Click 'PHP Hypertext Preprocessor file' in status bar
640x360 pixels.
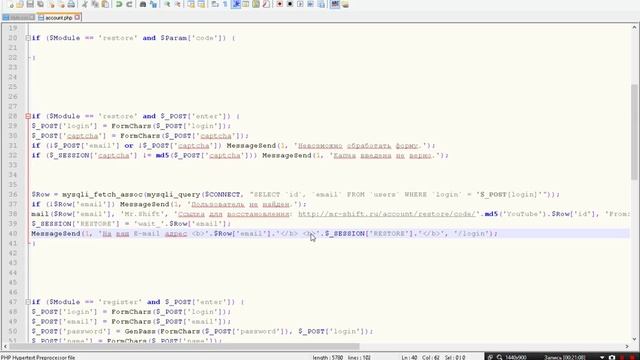coord(38,357)
